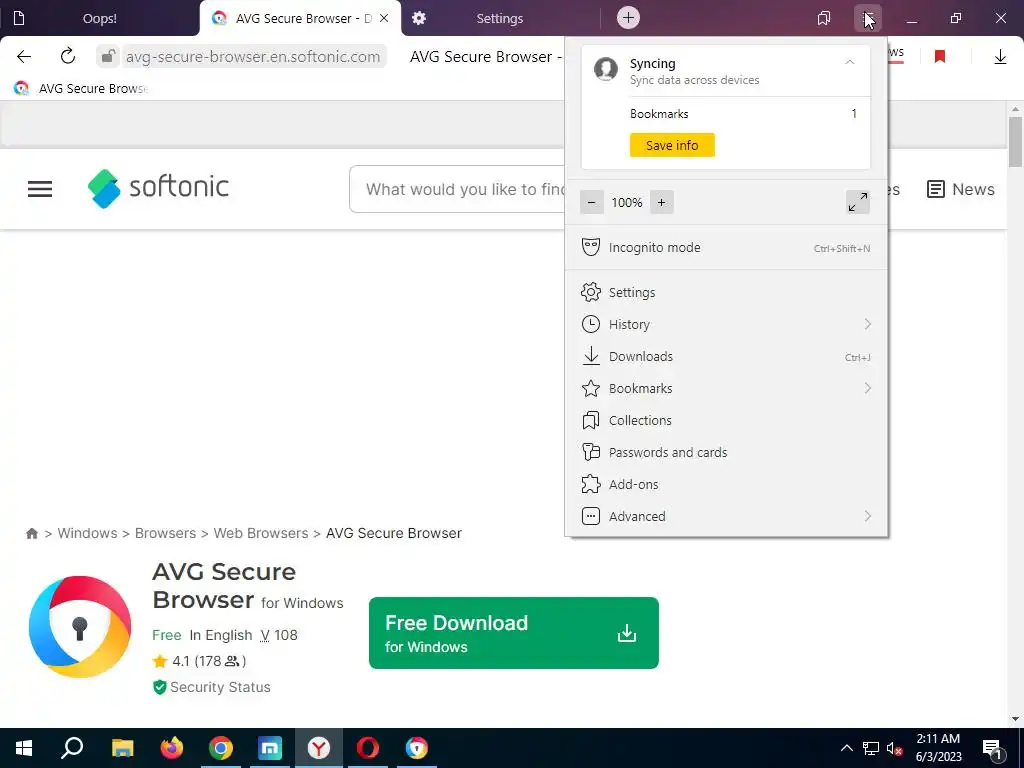
Task: Open Incognito mode from menu
Action: click(x=726, y=248)
